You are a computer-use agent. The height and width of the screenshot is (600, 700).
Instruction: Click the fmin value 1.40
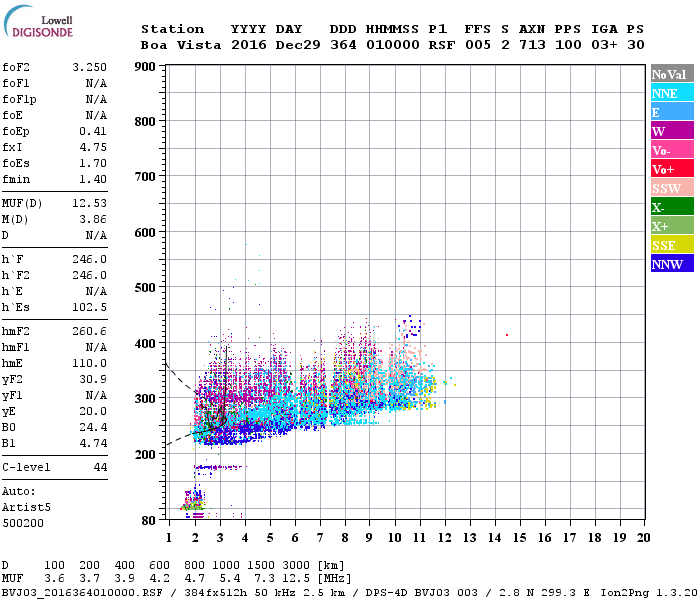93,179
